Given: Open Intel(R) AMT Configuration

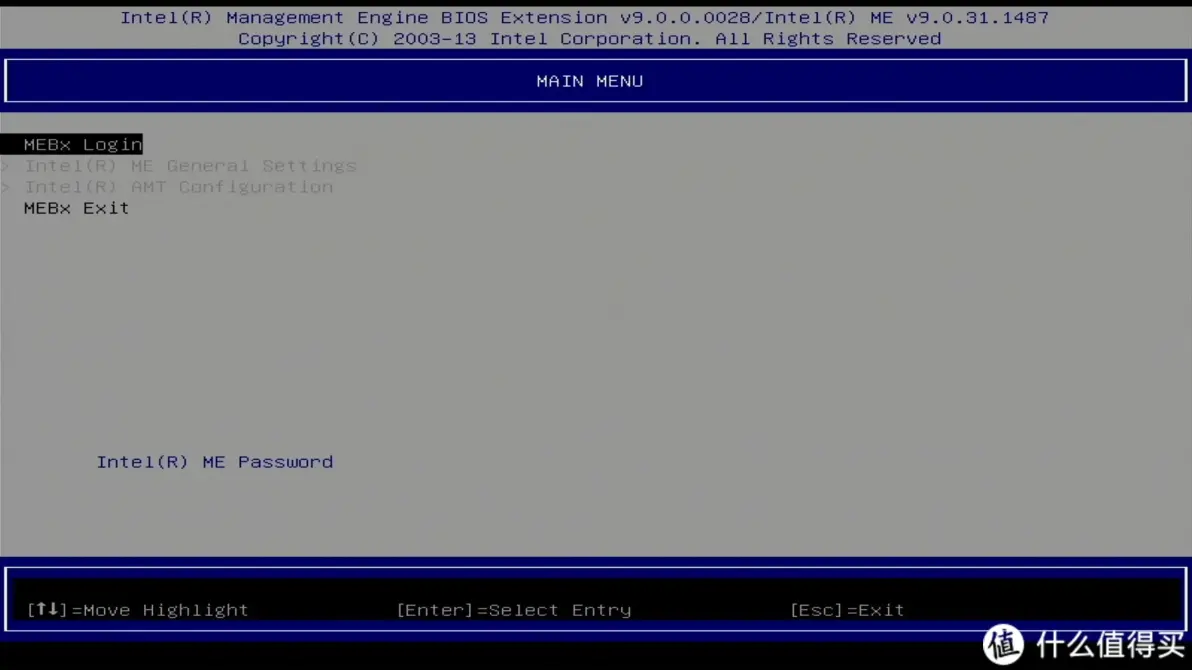Looking at the screenshot, I should [x=178, y=187].
